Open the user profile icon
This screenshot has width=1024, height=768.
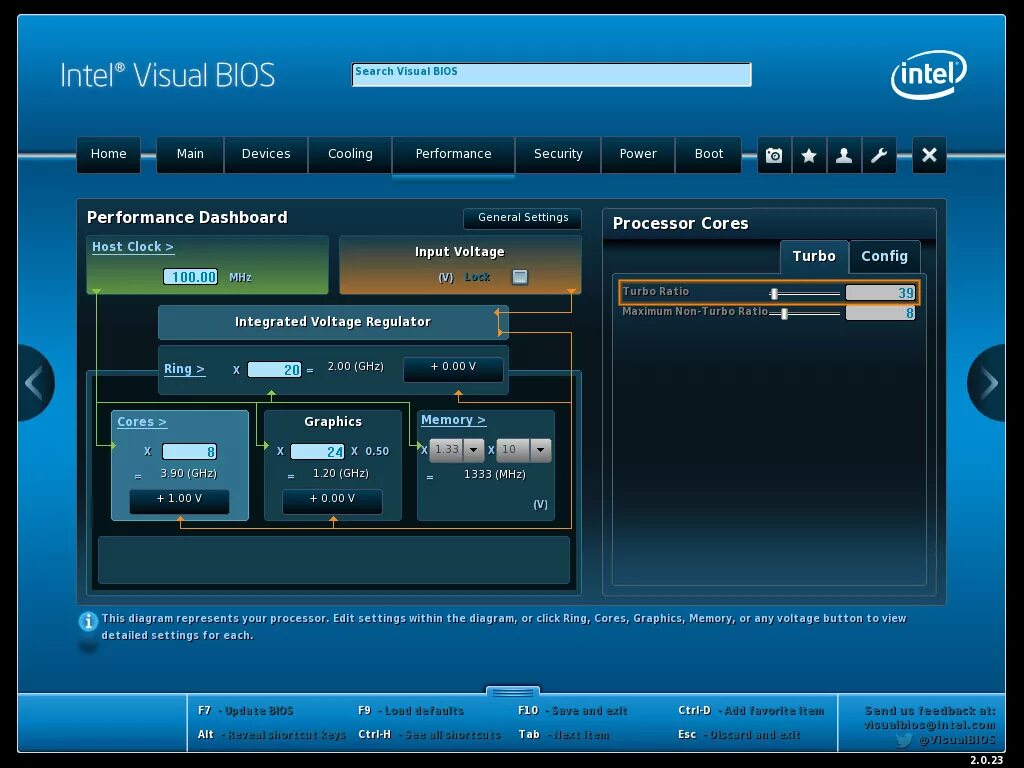coord(844,155)
